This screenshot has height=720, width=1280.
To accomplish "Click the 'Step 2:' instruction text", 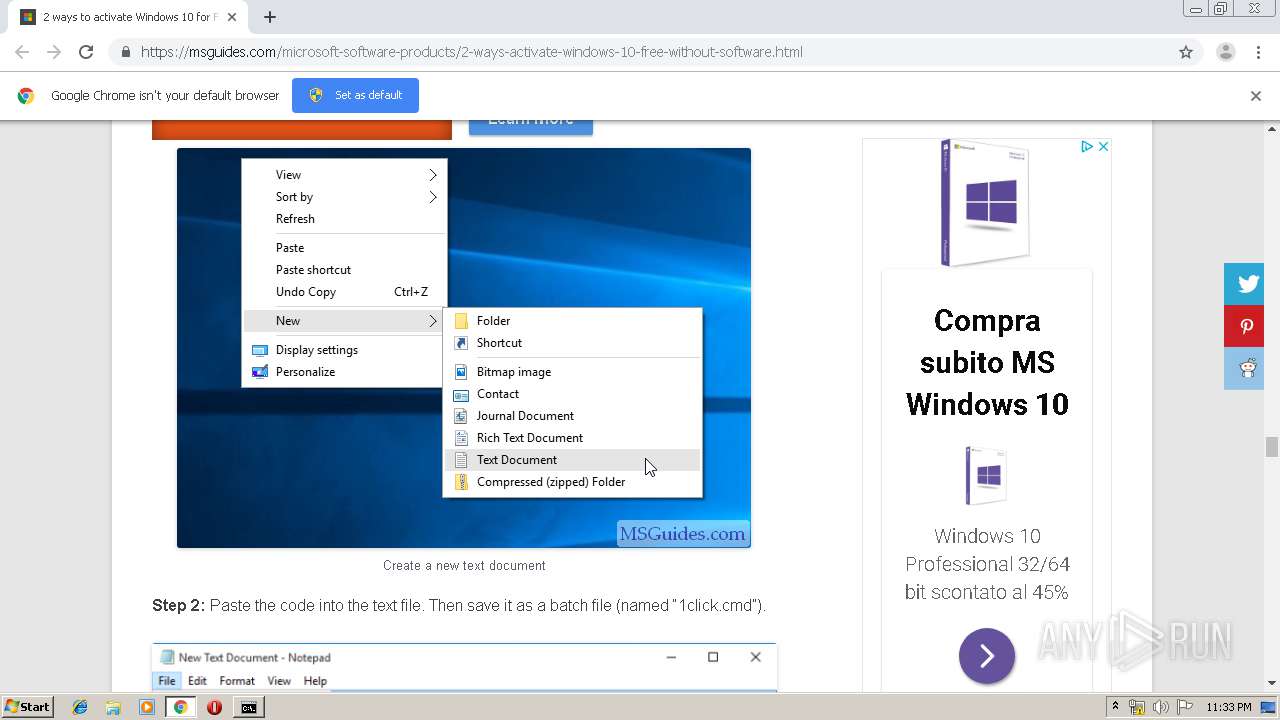I will click(459, 606).
